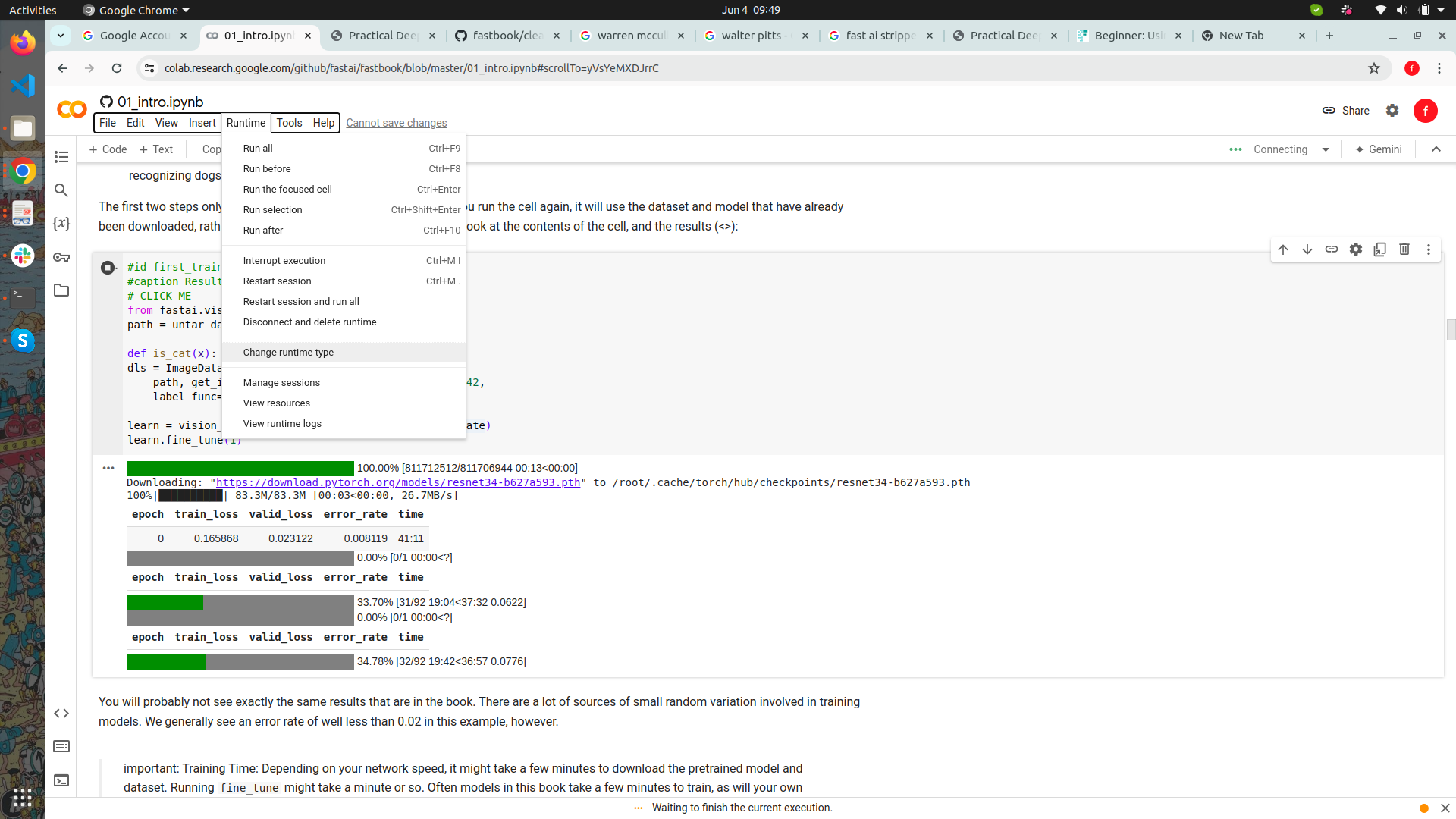Screen dimensions: 1456x819
Task: Expand the Connecting runtime dropdown
Action: 1326,149
